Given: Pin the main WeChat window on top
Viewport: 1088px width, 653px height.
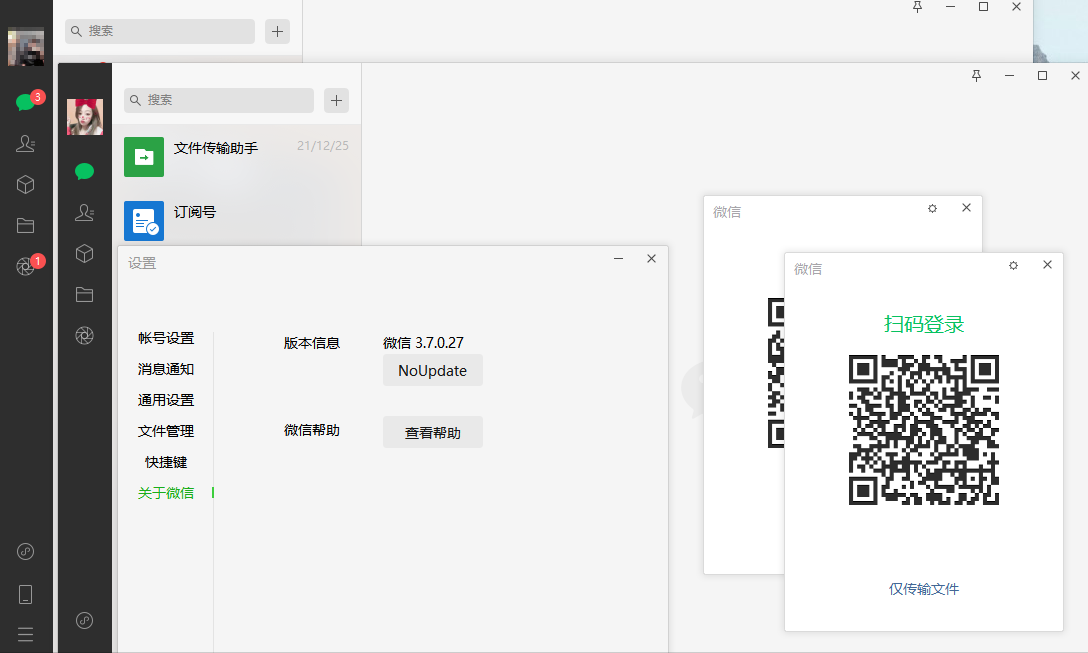Looking at the screenshot, I should (x=917, y=7).
